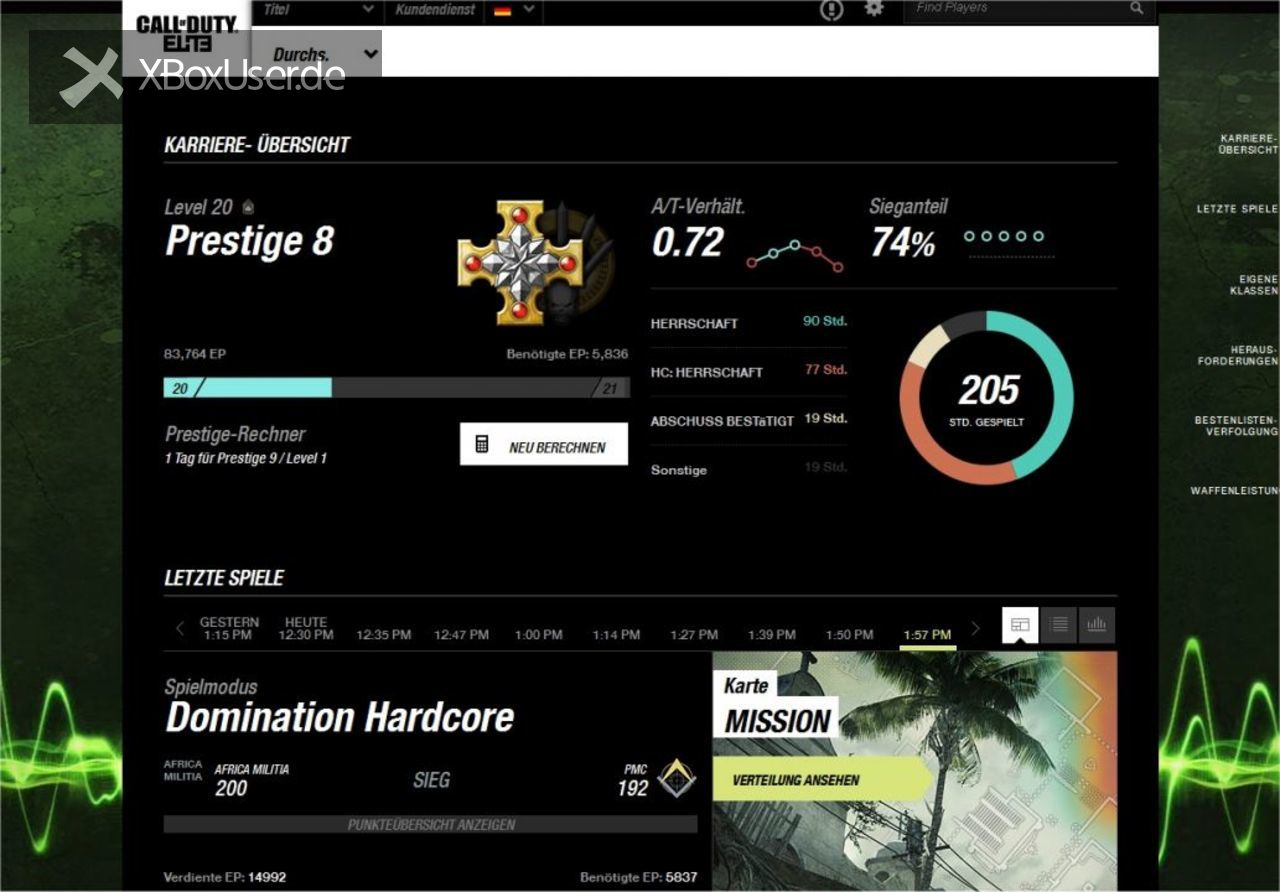Open the alert notification icon
Viewport: 1280px width, 892px height.
tap(832, 9)
